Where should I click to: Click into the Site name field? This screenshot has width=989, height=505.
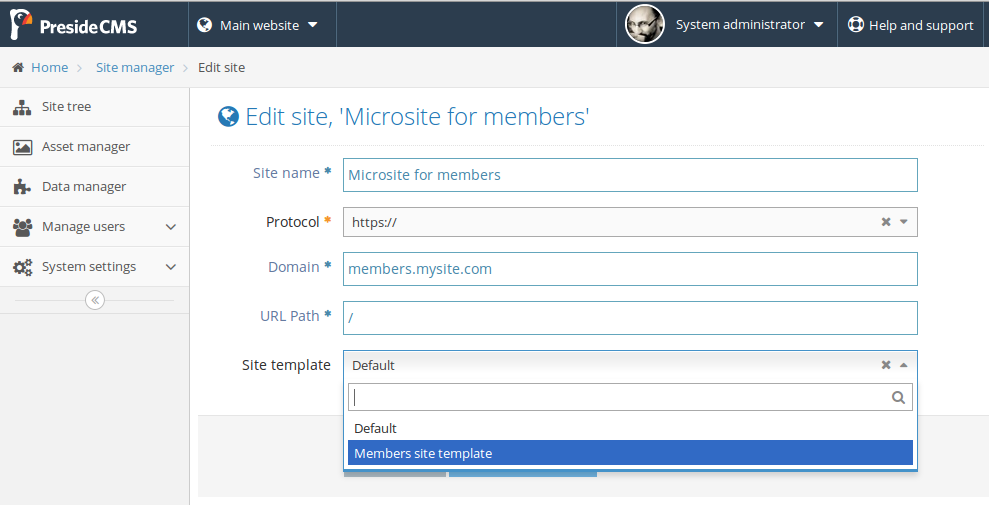tap(630, 175)
